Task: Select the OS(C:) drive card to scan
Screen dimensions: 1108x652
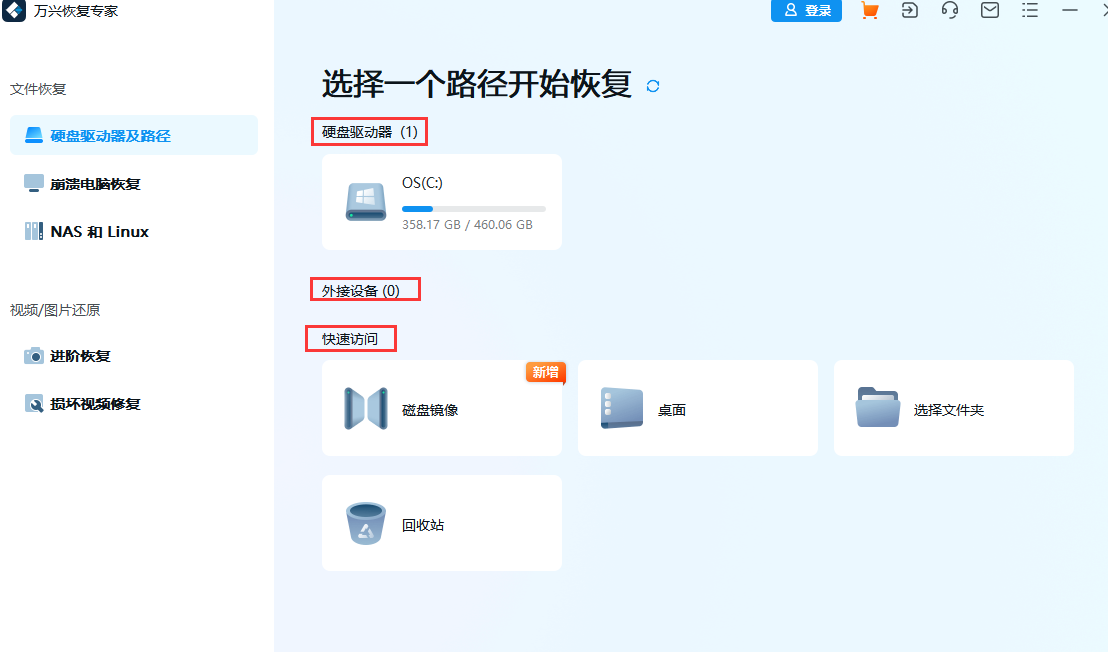Action: (441, 201)
